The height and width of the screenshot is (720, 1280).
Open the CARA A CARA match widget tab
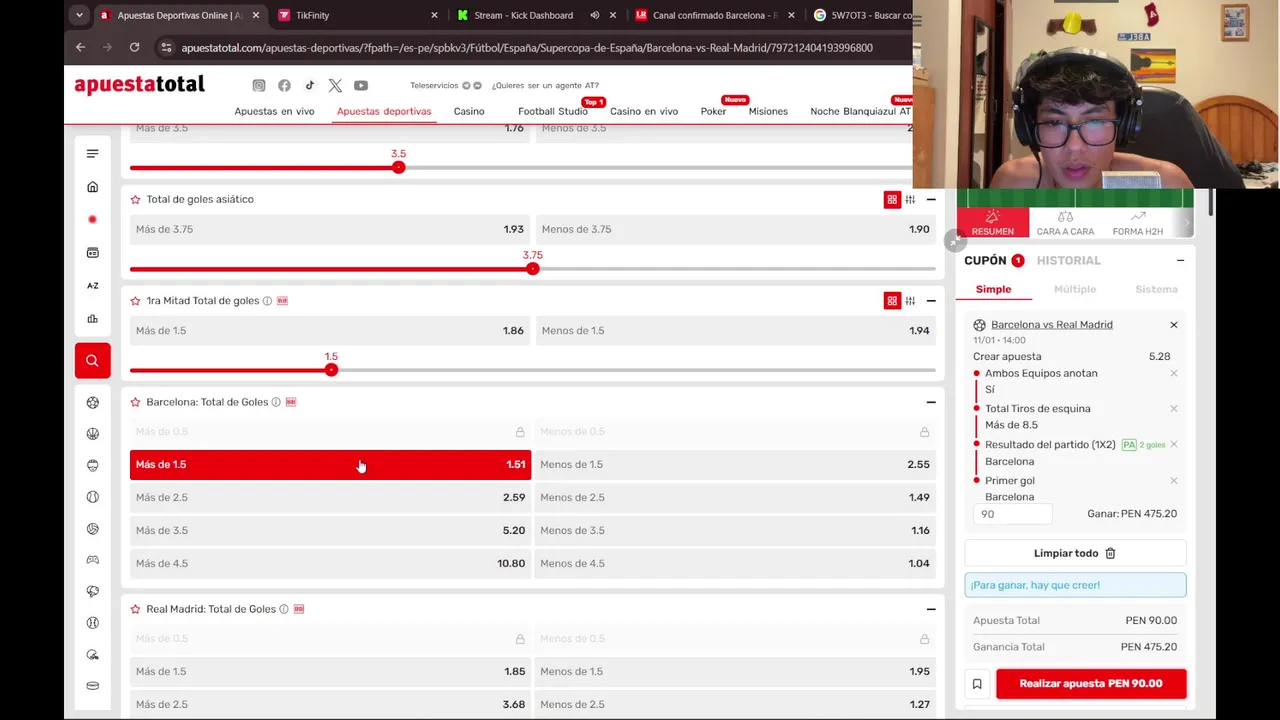click(x=1065, y=222)
